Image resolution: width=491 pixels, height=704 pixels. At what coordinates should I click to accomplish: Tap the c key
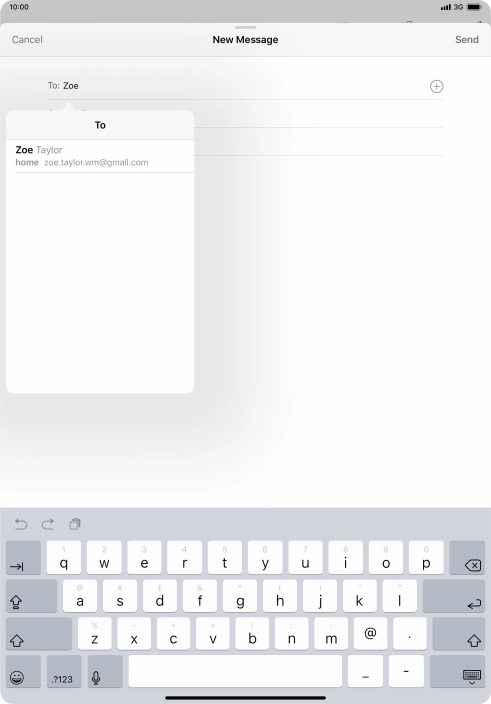tap(173, 634)
